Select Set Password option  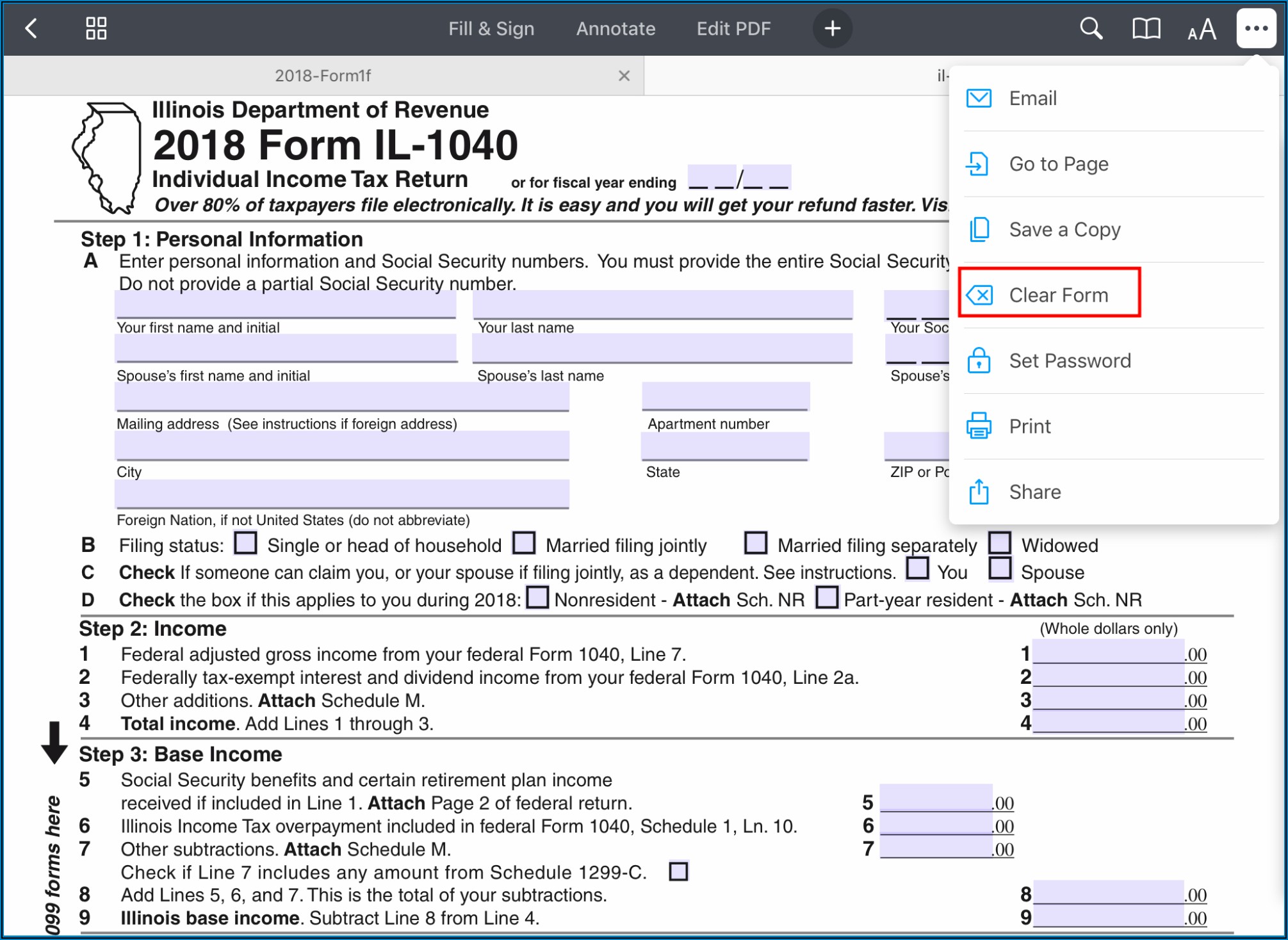pos(1069,361)
